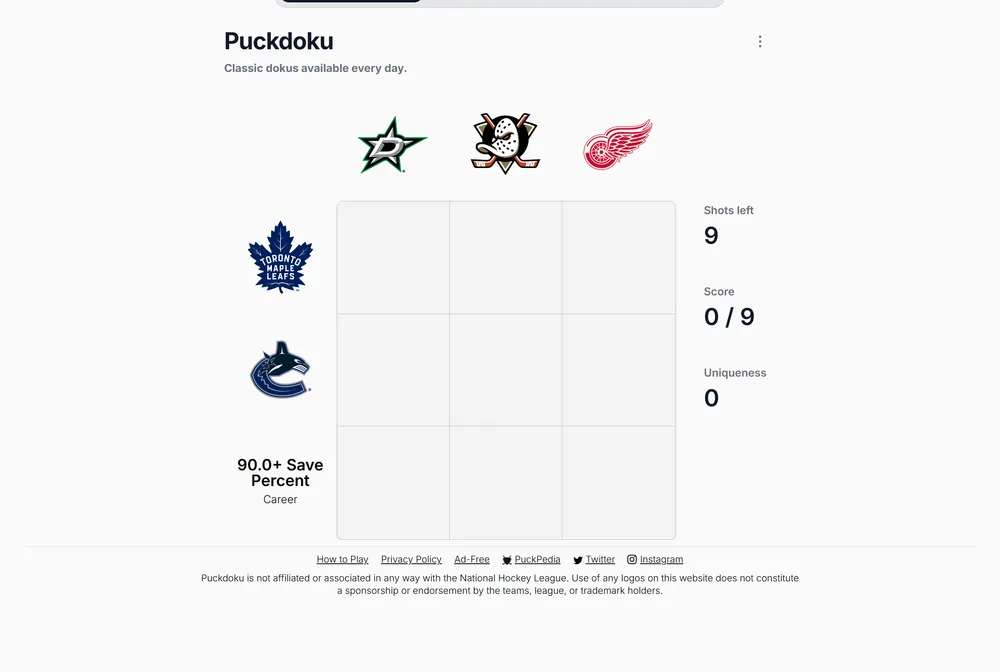Follow the Ad-Free link
The image size is (1000, 672).
point(472,559)
